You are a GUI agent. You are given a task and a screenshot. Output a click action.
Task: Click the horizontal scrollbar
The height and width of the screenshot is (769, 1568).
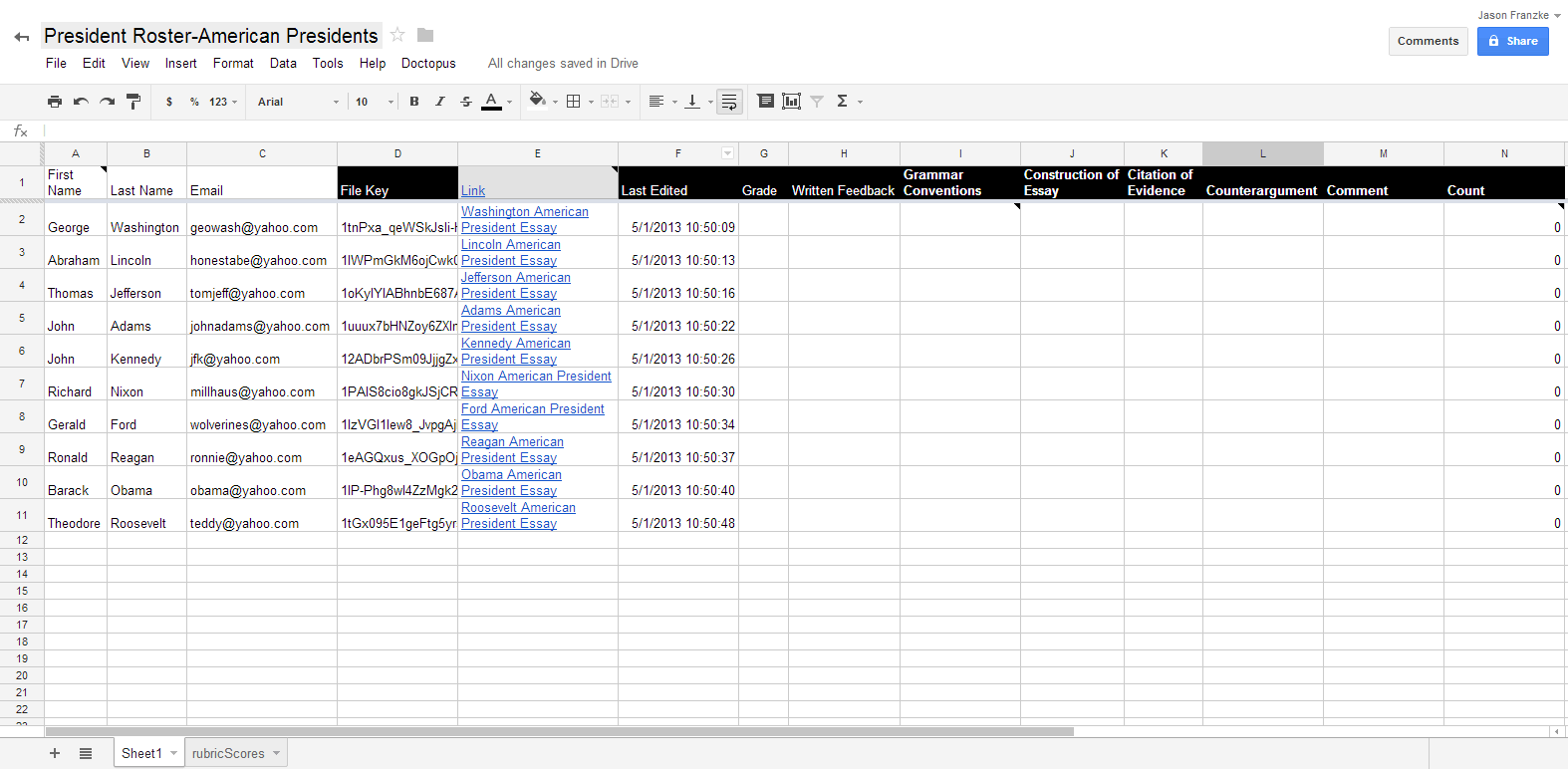pos(560,731)
